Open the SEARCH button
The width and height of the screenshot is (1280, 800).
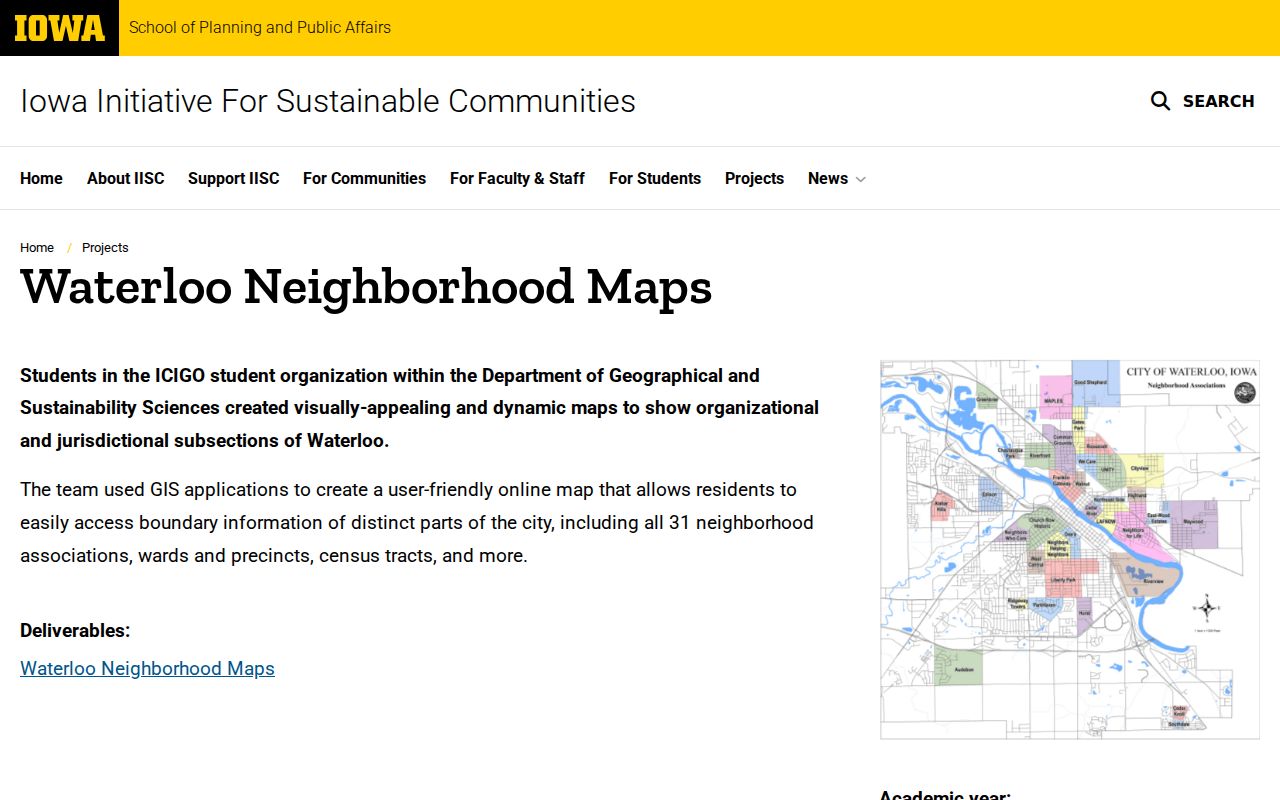[1203, 101]
